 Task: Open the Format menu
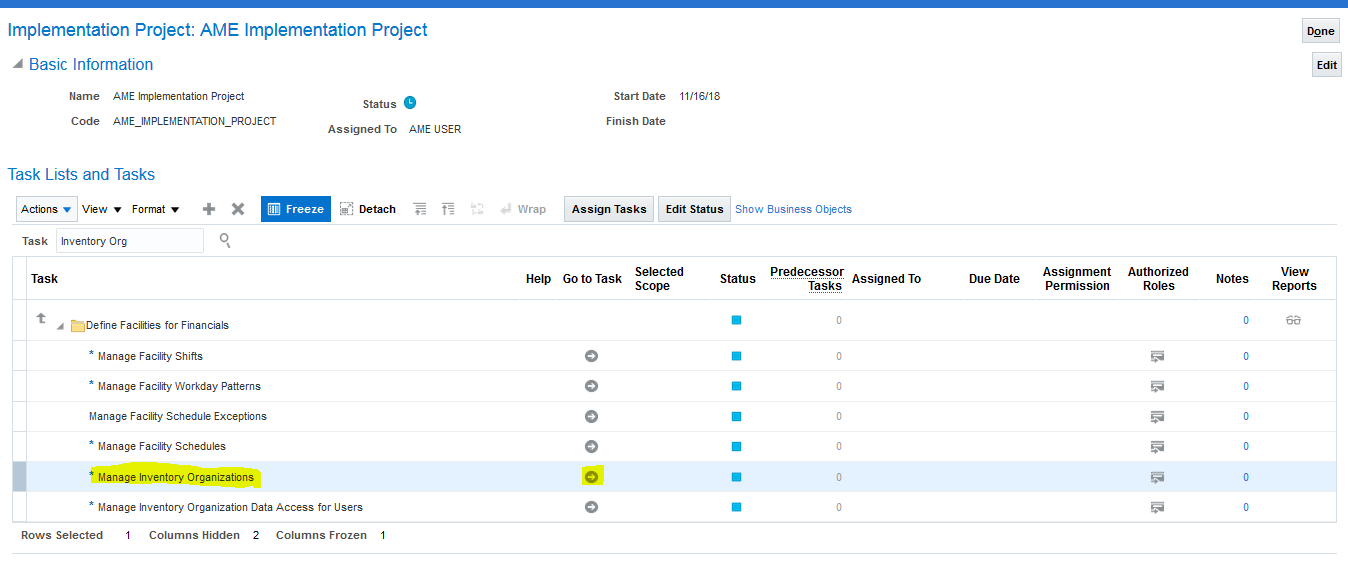(x=156, y=209)
